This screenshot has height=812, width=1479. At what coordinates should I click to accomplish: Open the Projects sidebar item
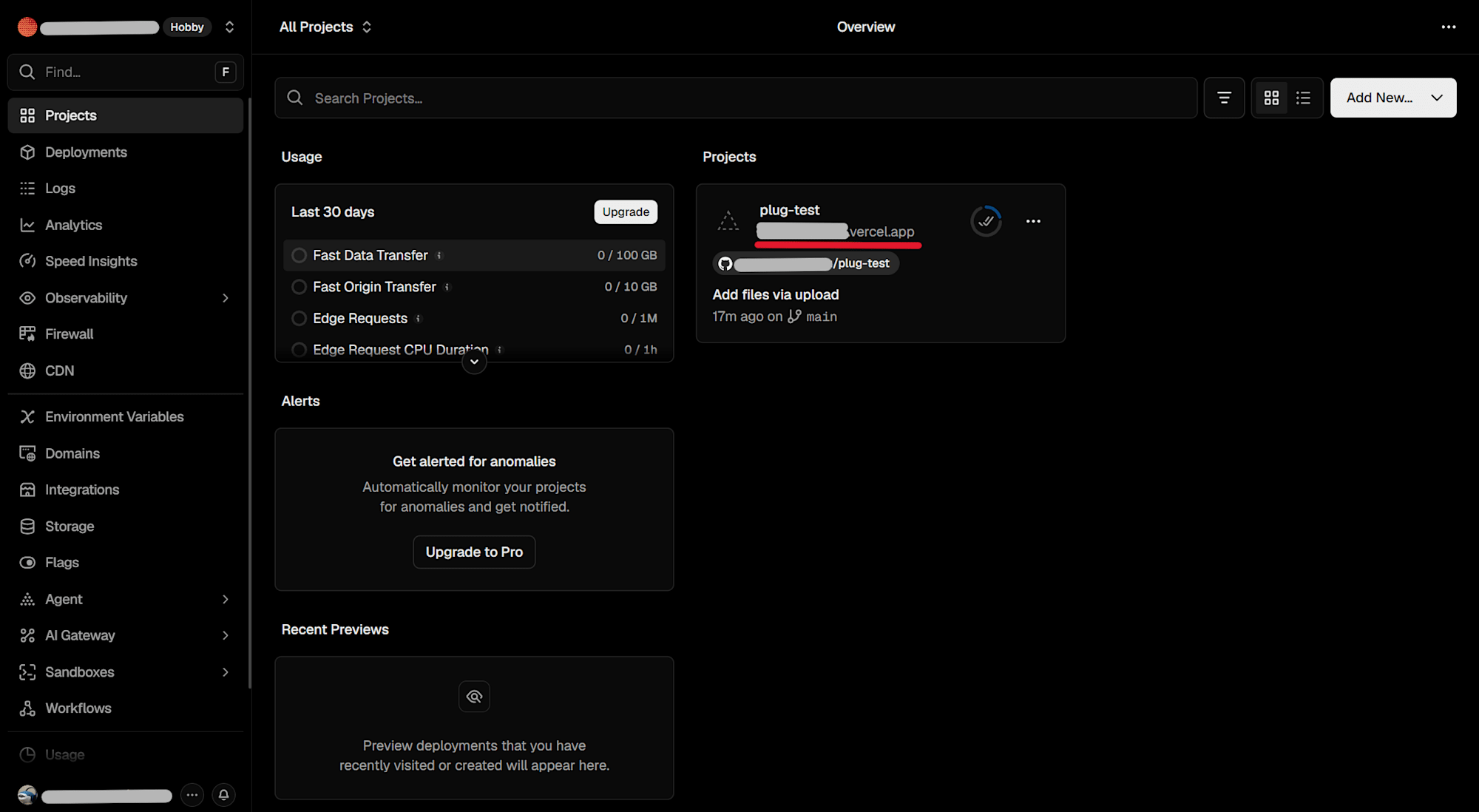(x=125, y=115)
